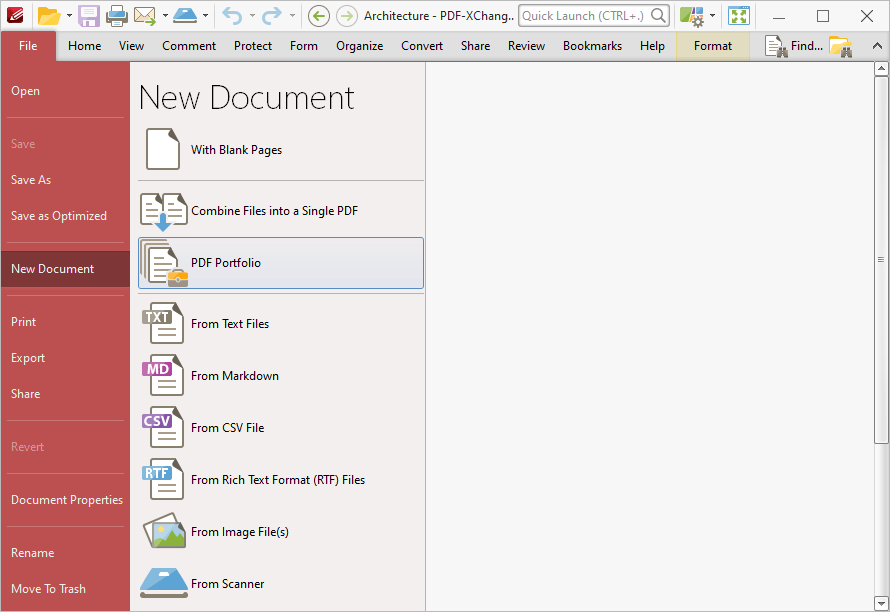Select Move To Trash
The image size is (890, 612).
pyautogui.click(x=66, y=589)
